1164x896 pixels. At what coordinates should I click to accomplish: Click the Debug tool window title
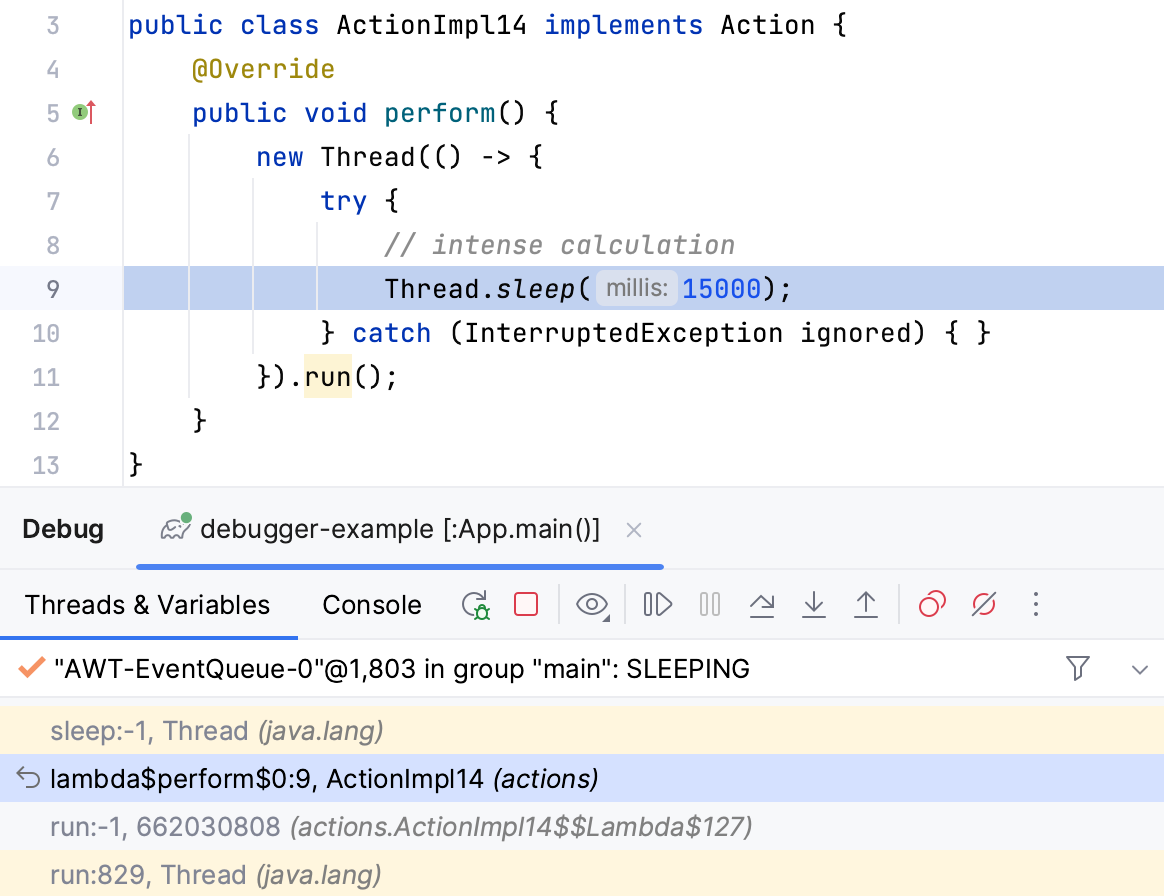click(63, 529)
